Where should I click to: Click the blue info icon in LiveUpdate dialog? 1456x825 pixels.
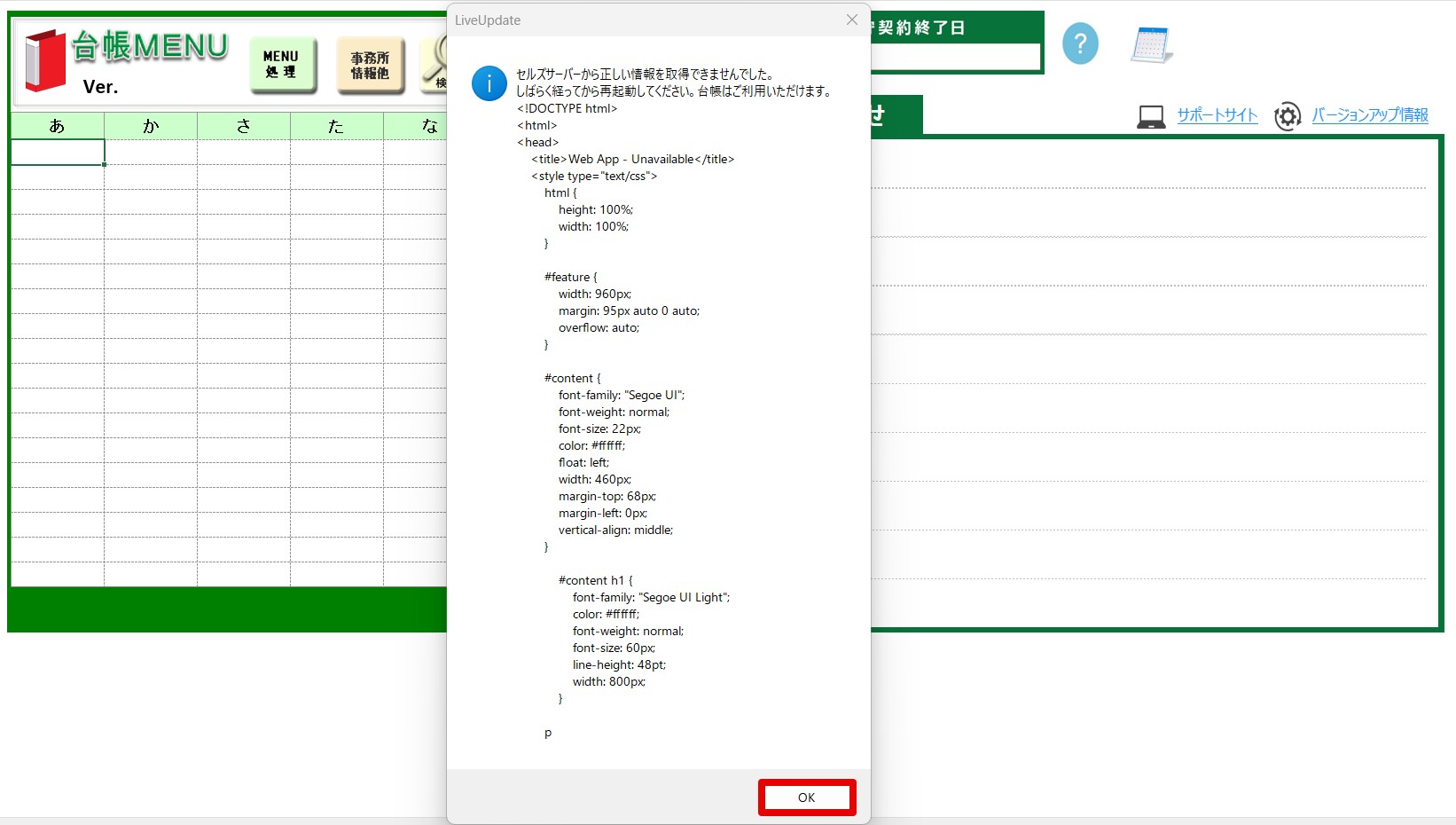click(489, 83)
